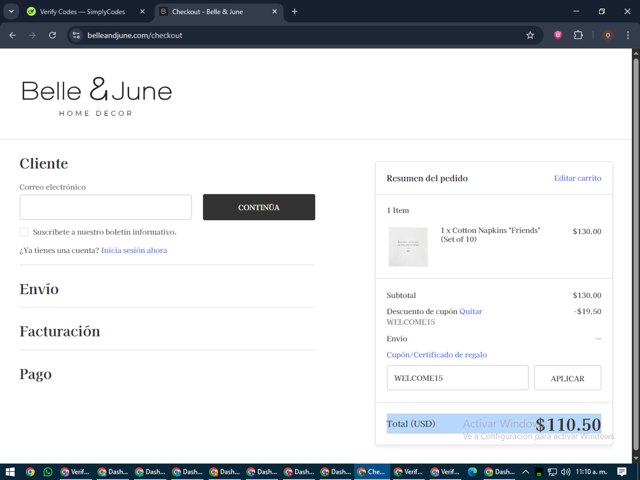Show hidden system tray icons
The image size is (640, 480).
pos(525,472)
